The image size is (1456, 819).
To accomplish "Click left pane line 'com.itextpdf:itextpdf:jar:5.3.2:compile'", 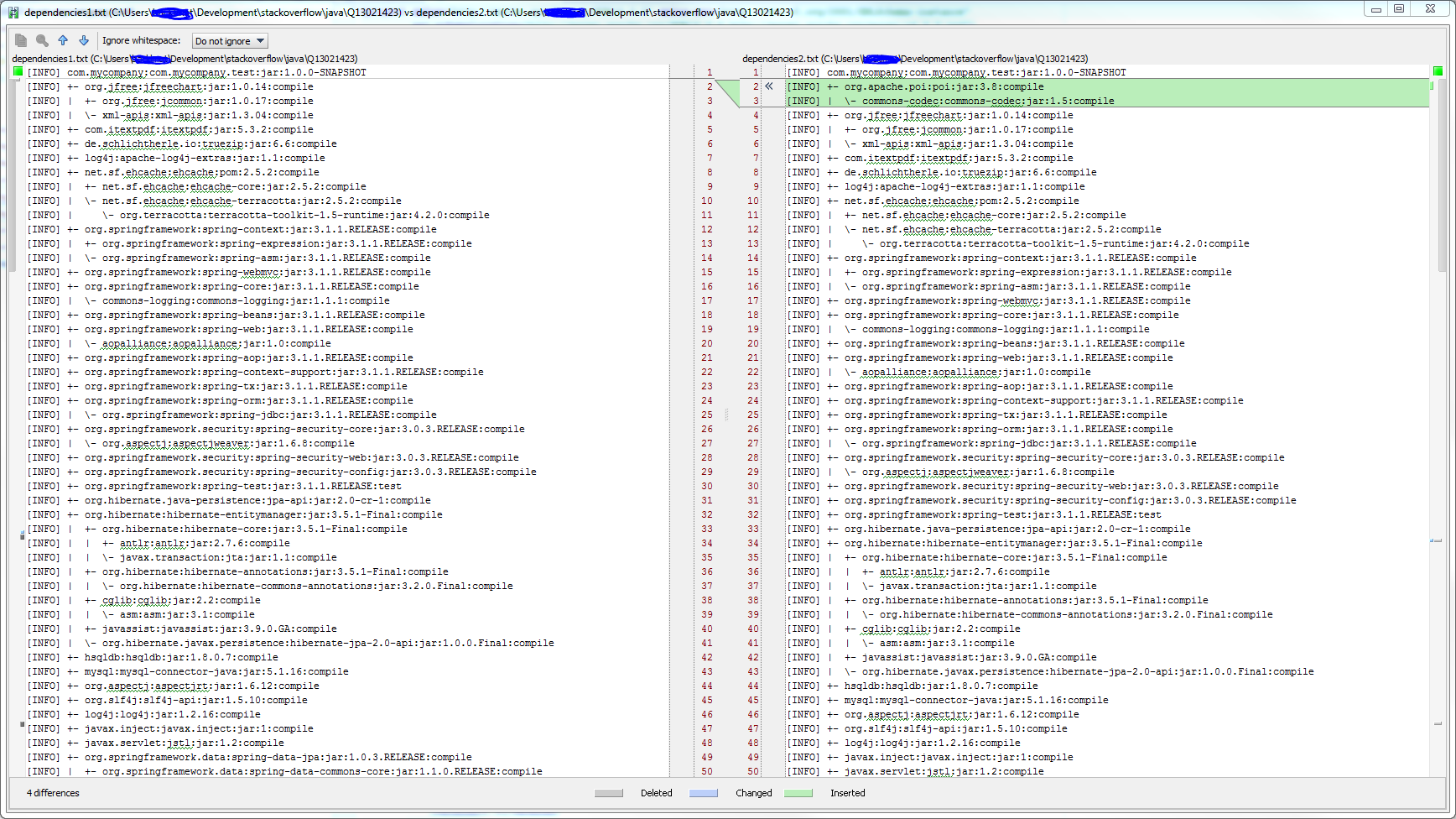I will [x=199, y=129].
